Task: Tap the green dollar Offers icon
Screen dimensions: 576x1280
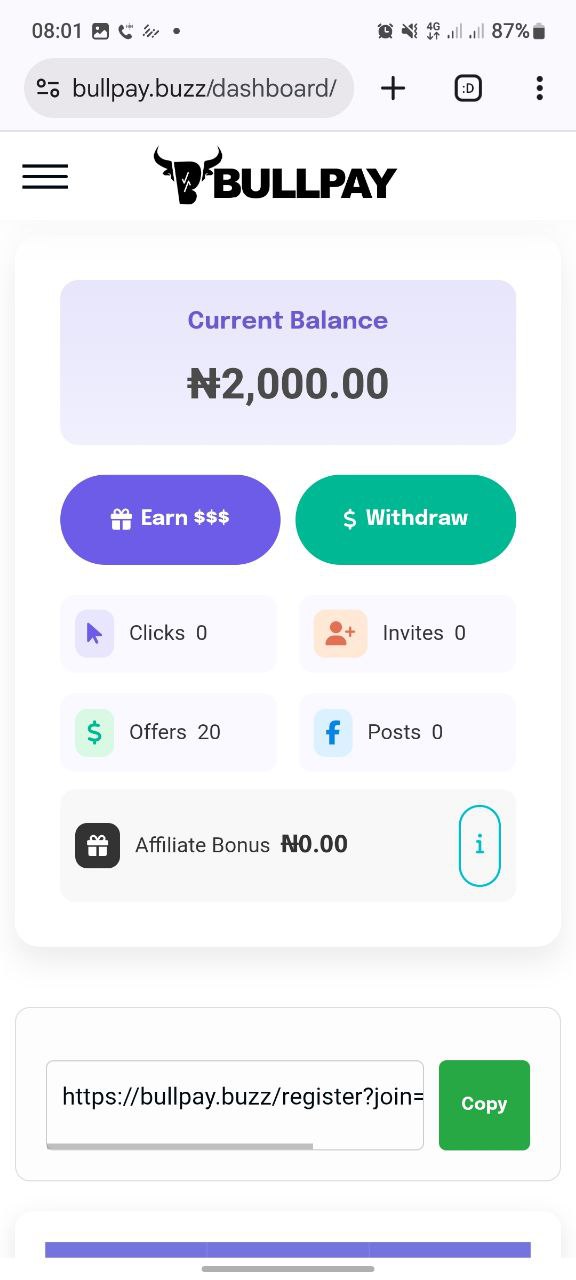Action: [x=94, y=732]
